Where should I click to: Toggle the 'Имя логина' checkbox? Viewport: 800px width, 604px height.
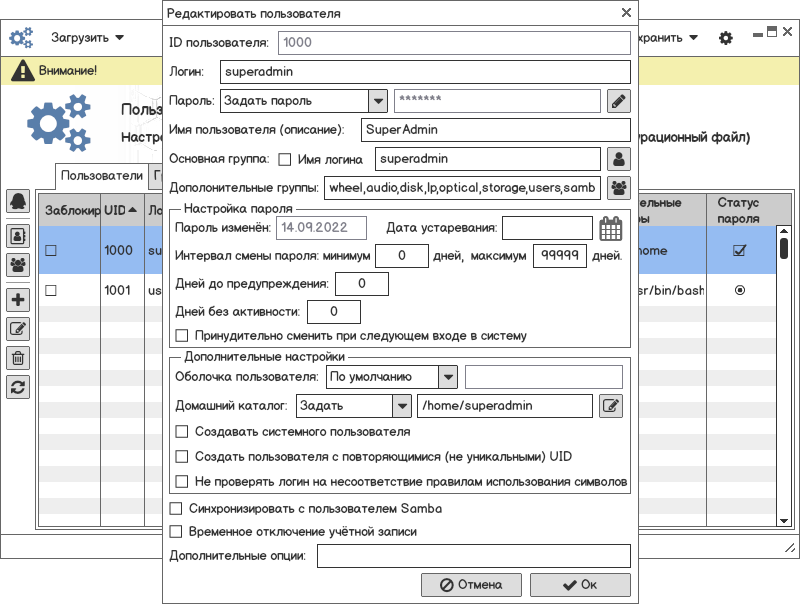click(285, 160)
